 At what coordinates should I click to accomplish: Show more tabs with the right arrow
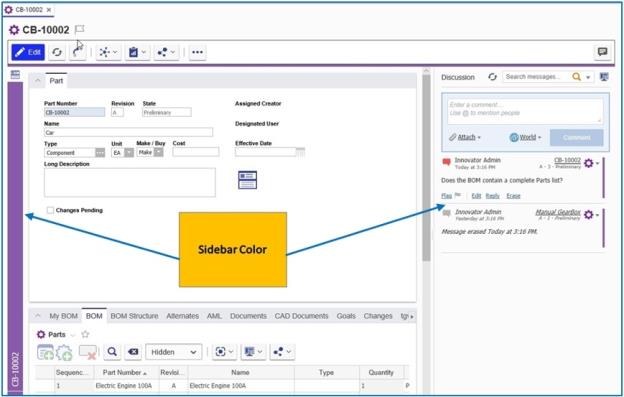[411, 317]
